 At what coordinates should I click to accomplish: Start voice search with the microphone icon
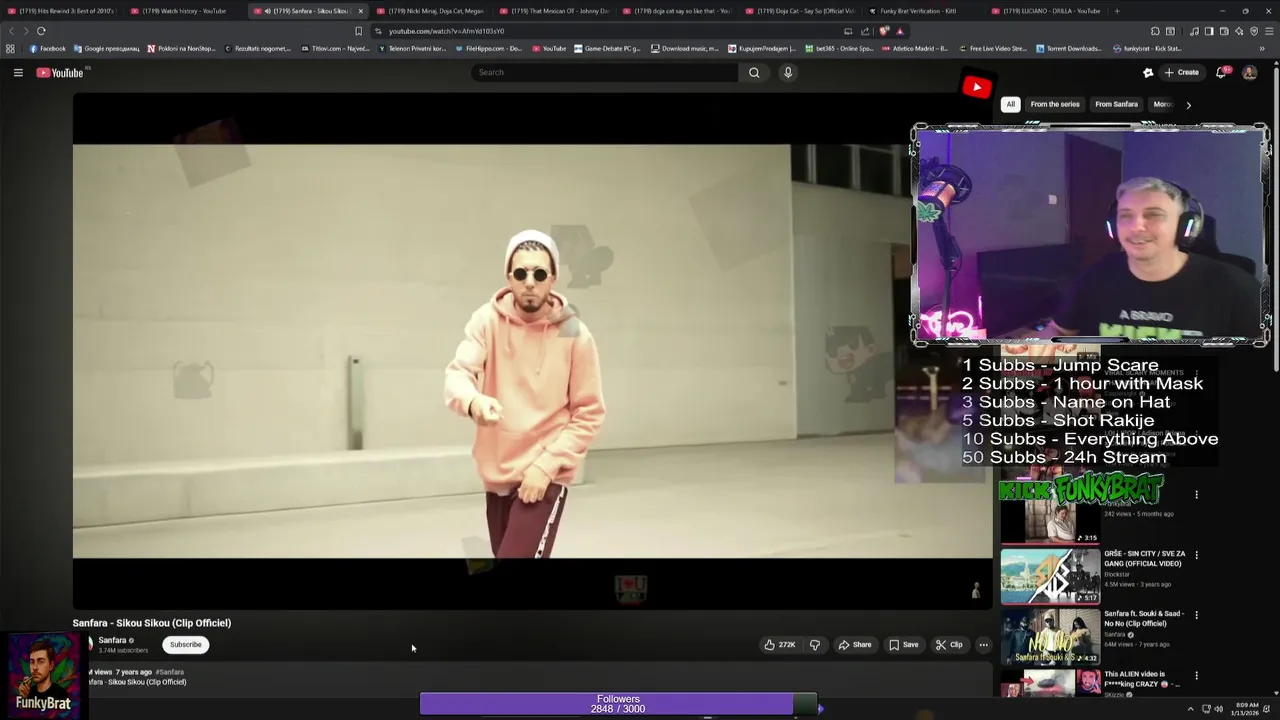pos(788,72)
